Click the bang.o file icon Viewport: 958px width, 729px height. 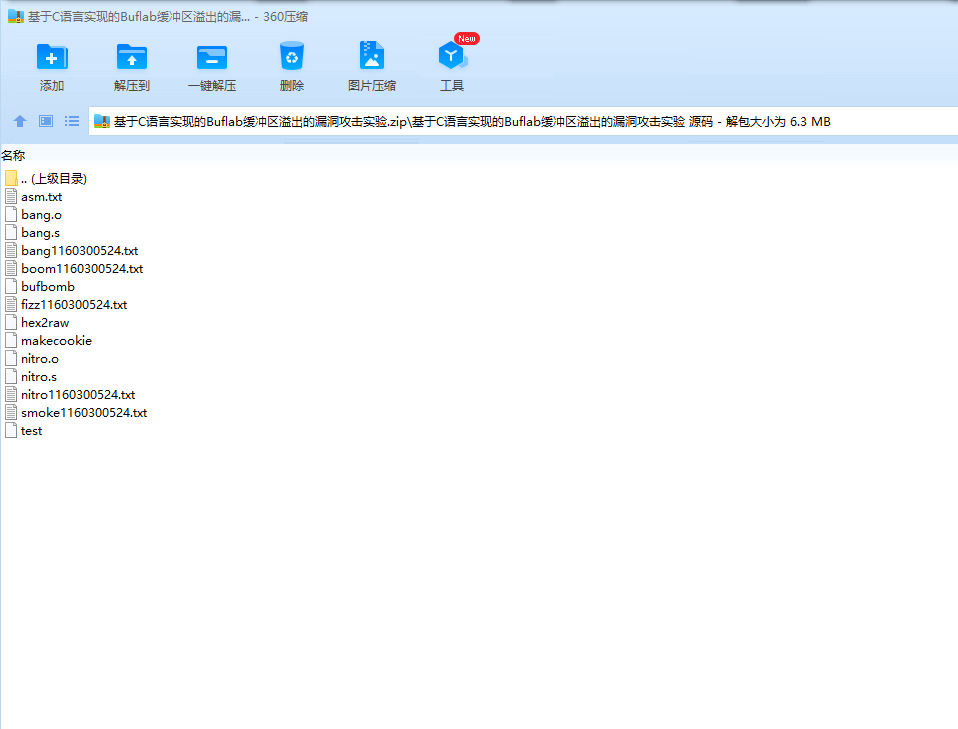[x=11, y=214]
